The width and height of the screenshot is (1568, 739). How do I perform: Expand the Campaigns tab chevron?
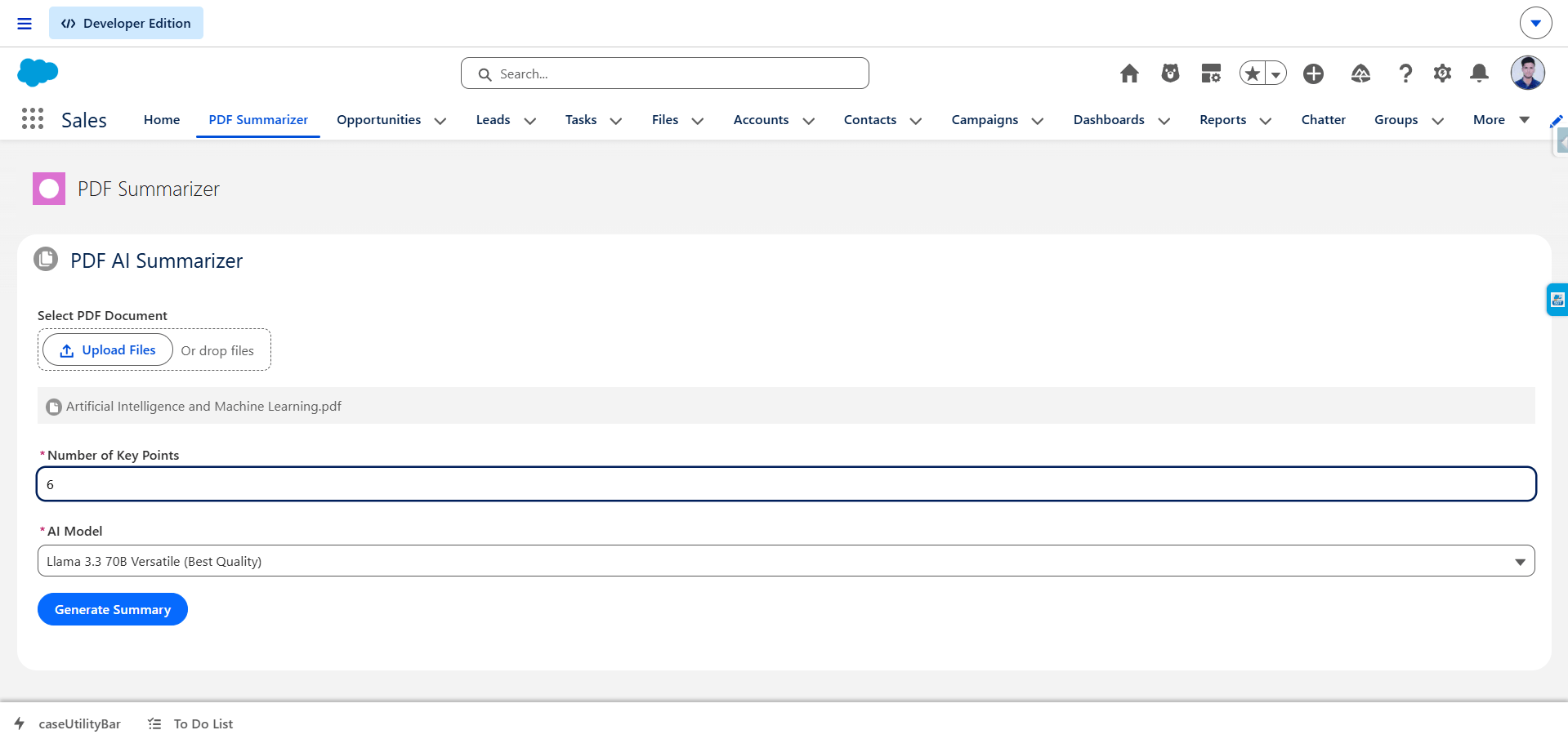[x=1038, y=121]
